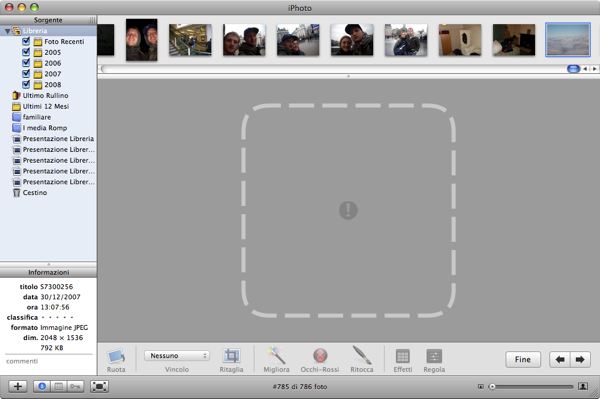
Task: Toggle the 2008 checkbox
Action: pos(26,84)
